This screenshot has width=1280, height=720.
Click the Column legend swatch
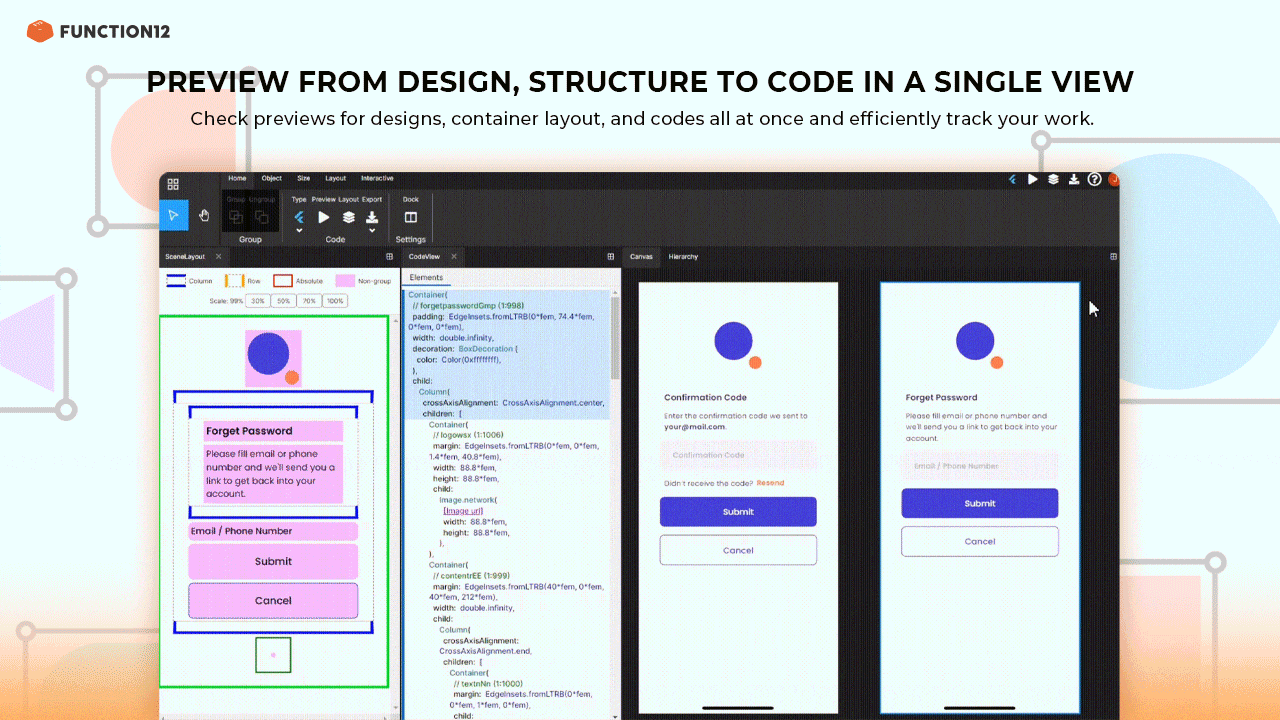[x=176, y=281]
